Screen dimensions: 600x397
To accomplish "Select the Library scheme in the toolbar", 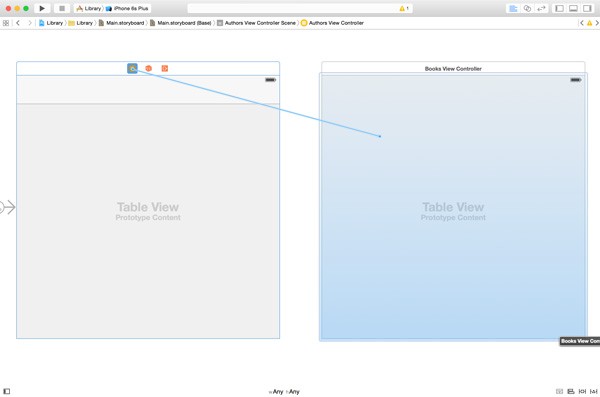I will pyautogui.click(x=89, y=8).
